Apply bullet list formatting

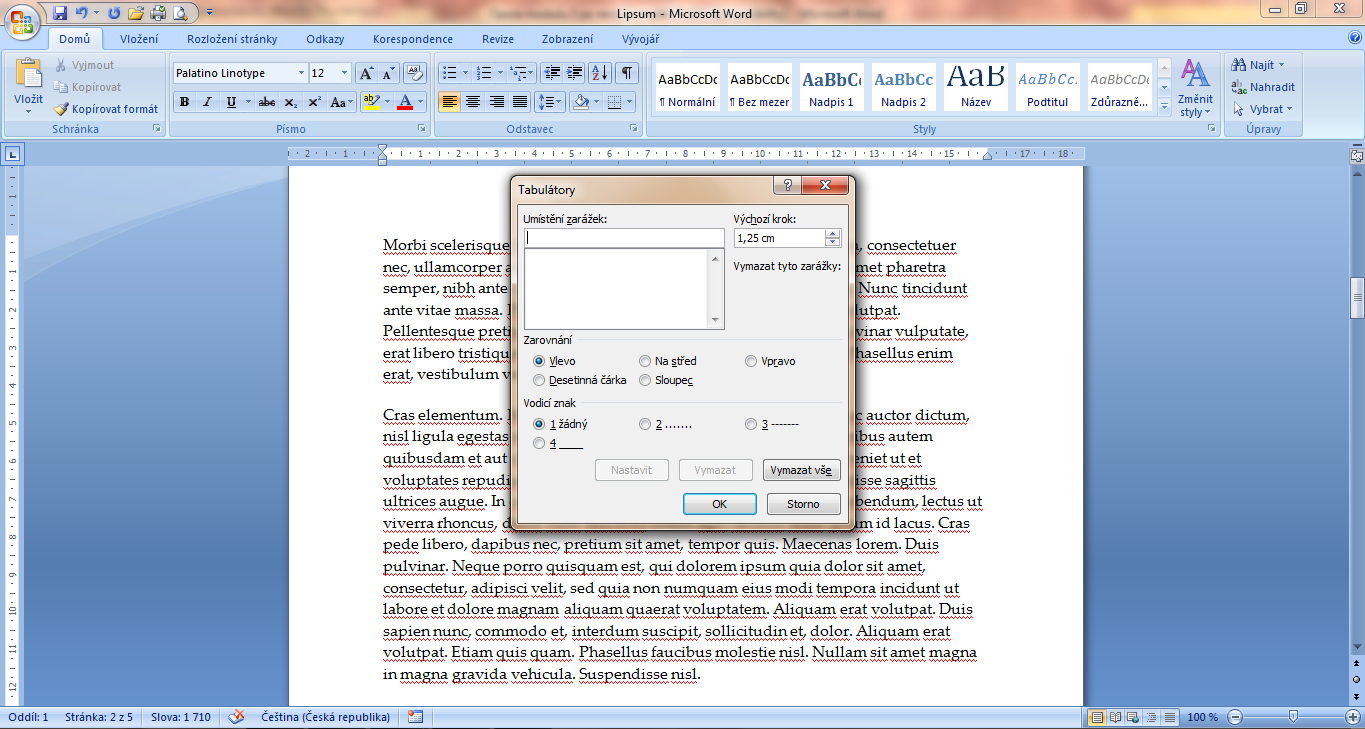(450, 73)
